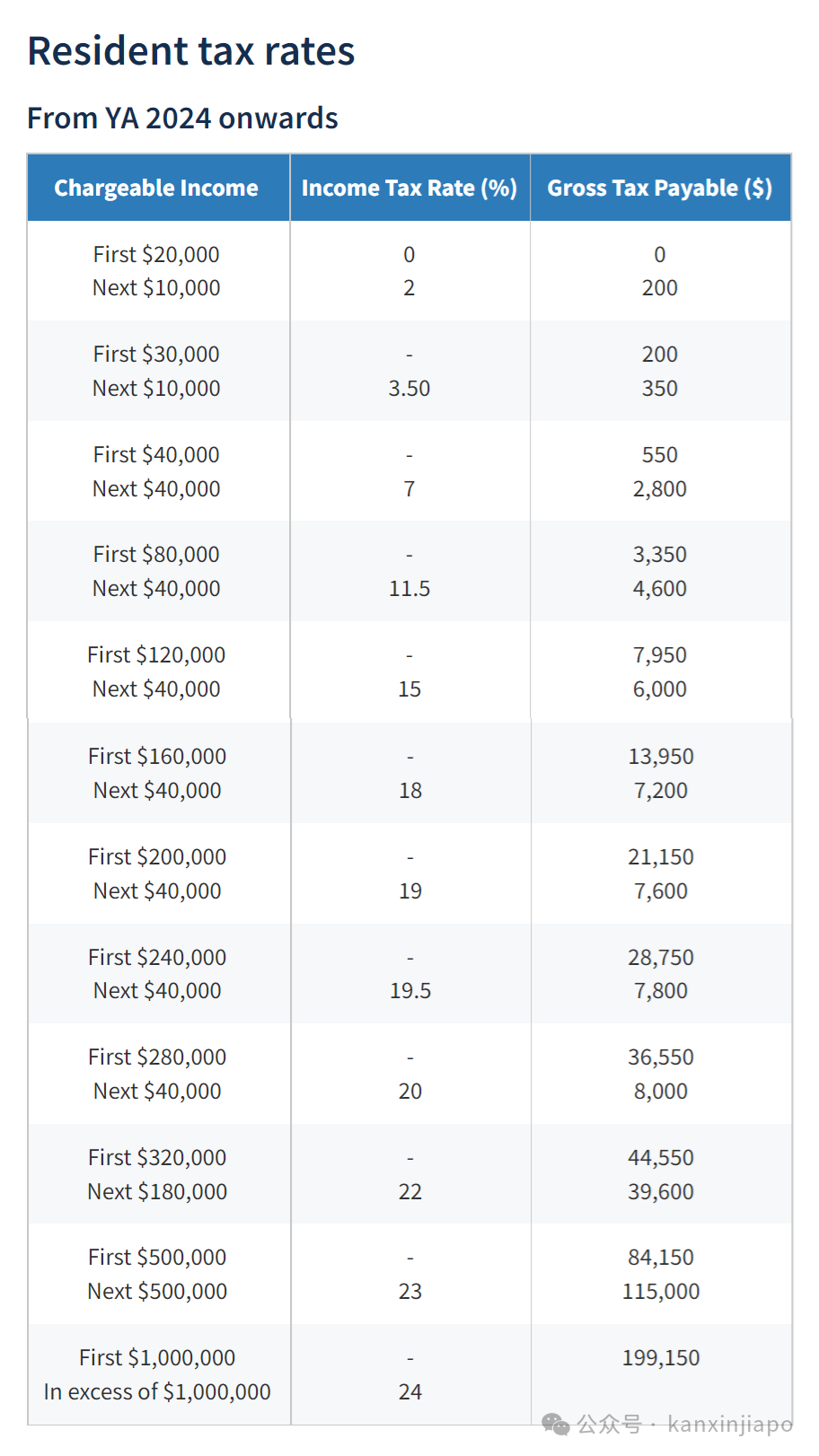
Task: Click the Next $180,000 bracket text
Action: coord(157,1191)
